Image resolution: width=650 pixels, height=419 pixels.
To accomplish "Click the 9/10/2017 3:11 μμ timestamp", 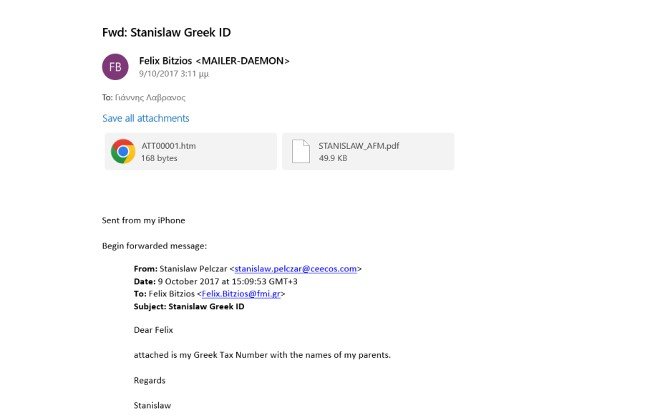I will [173, 74].
